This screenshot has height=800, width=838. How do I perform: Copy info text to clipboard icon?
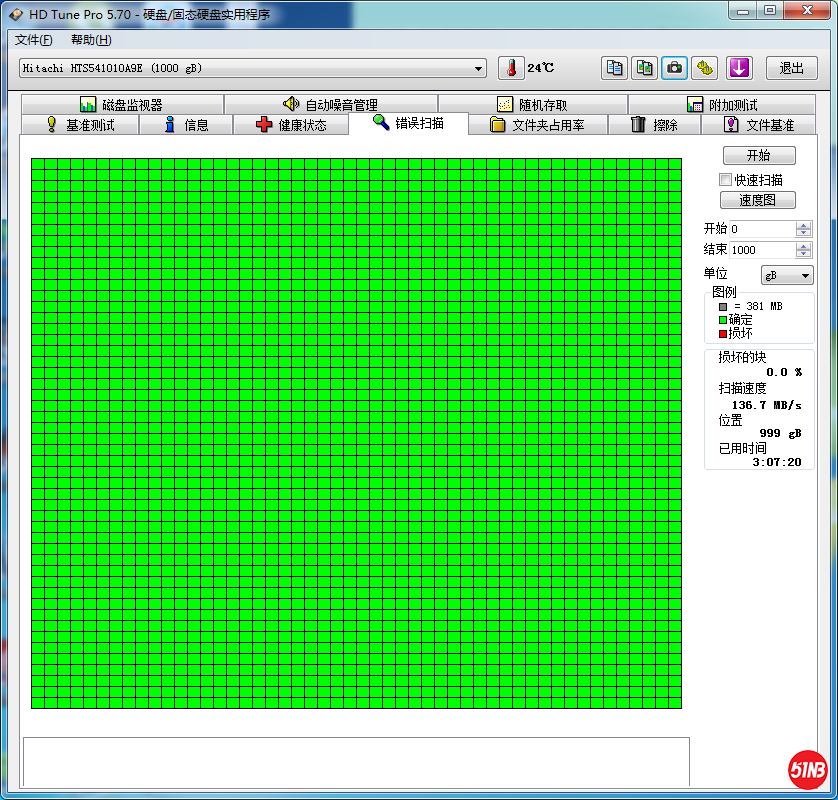[x=615, y=68]
